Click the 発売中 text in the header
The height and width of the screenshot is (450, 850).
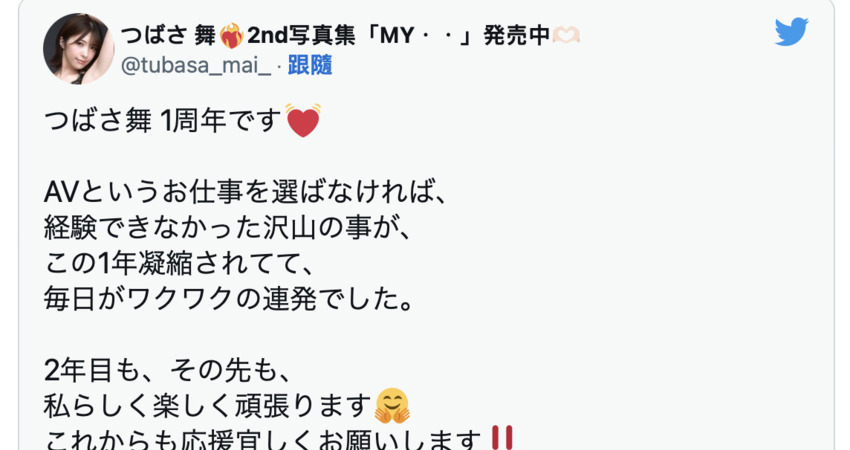tap(517, 36)
